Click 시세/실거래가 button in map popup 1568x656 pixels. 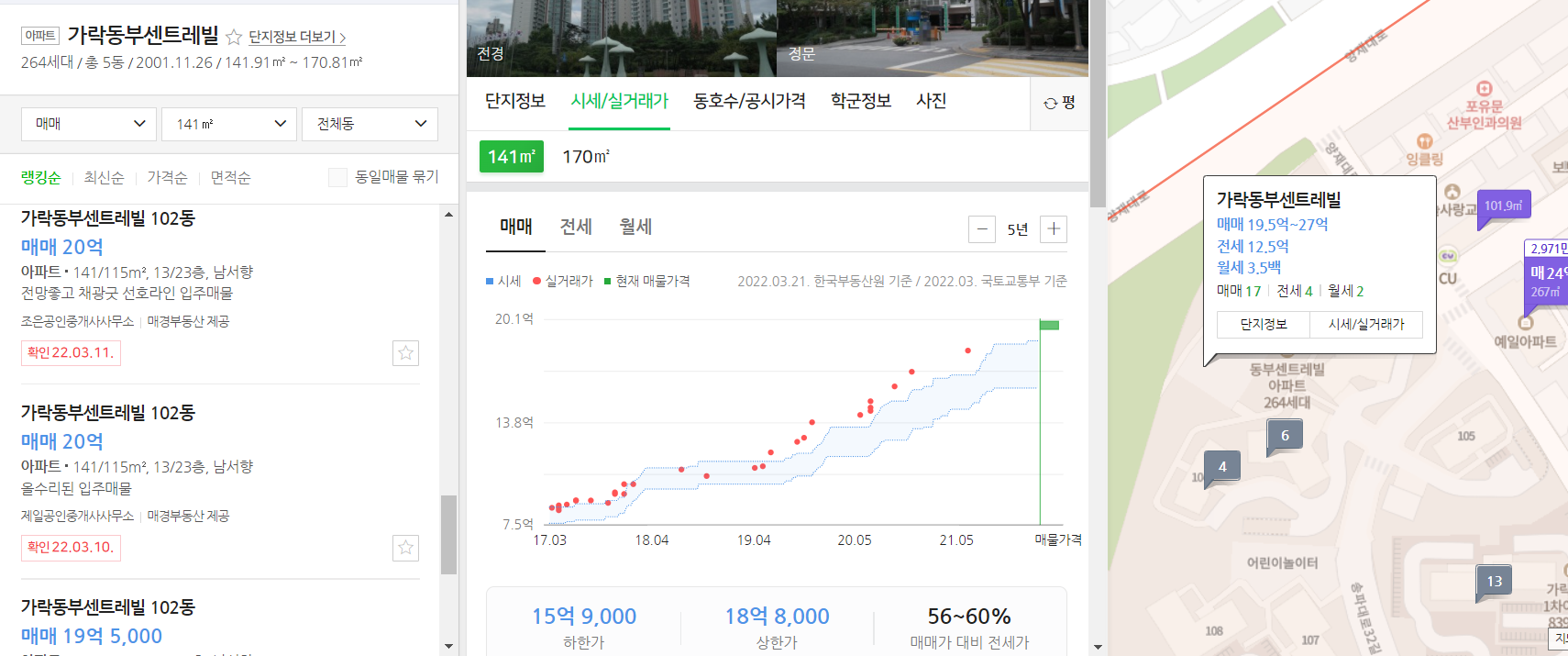tap(1365, 325)
